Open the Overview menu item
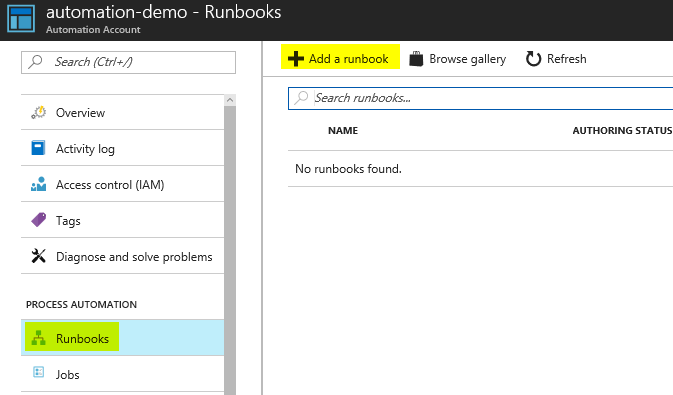Screen dimensions: 673x395 (x=122, y=112)
